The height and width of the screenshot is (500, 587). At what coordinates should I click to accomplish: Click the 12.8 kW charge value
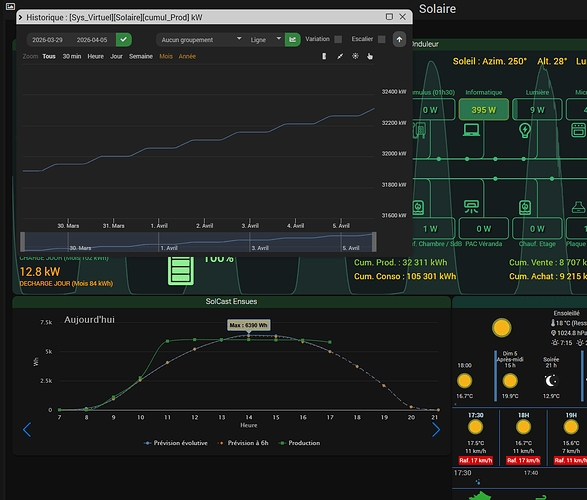pos(40,272)
